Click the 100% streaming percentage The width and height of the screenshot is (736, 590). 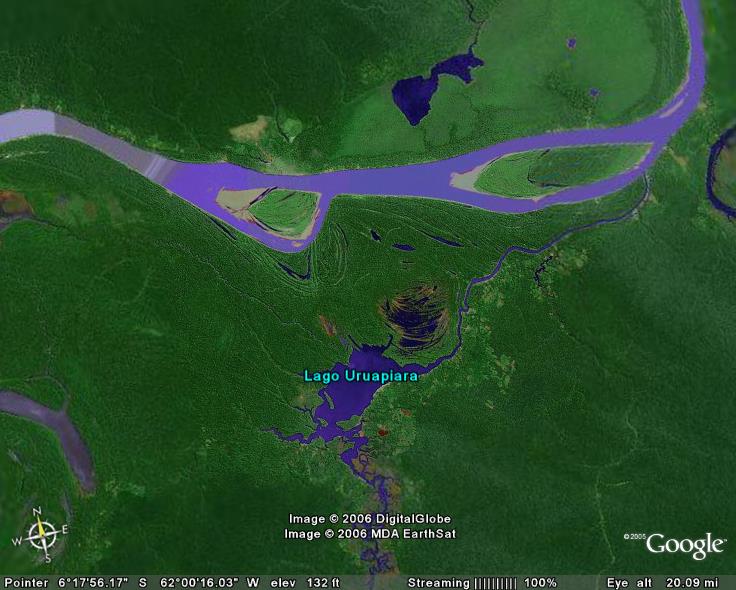pyautogui.click(x=540, y=583)
